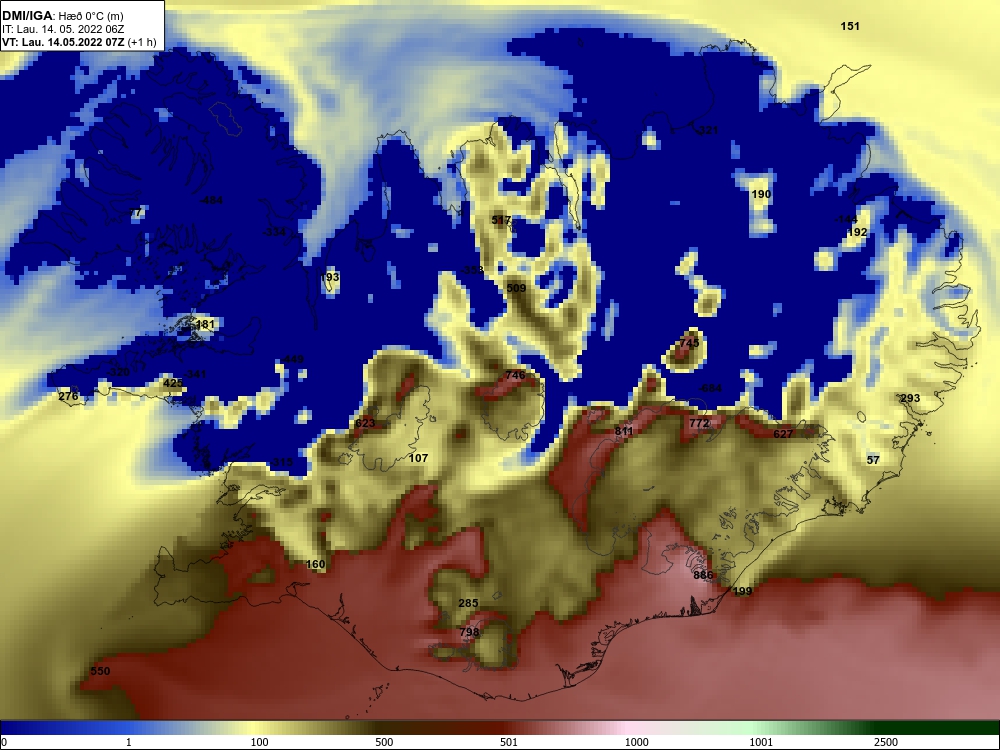
Task: Click the map value '-334'
Action: click(274, 232)
